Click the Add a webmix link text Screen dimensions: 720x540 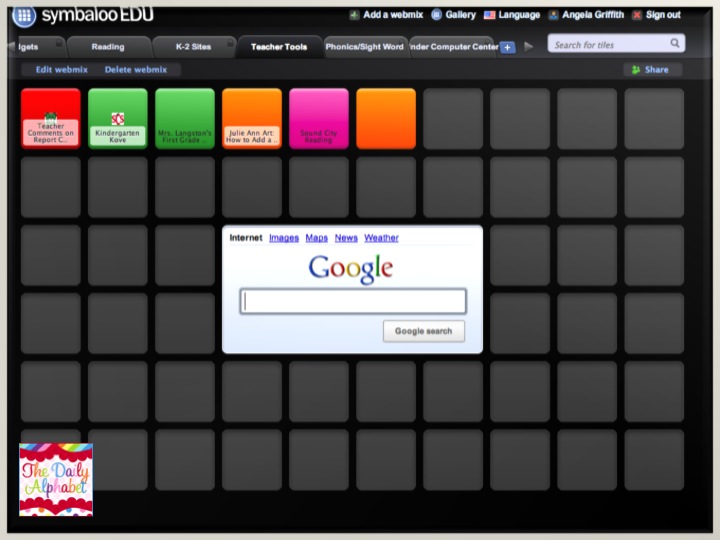point(393,15)
